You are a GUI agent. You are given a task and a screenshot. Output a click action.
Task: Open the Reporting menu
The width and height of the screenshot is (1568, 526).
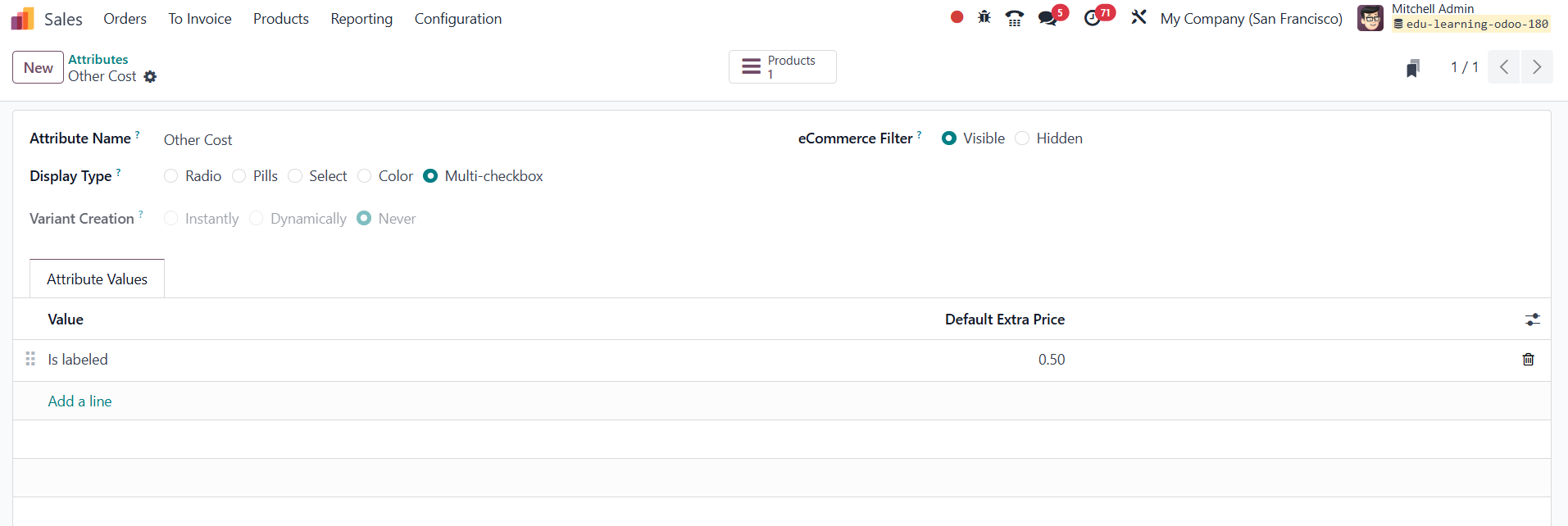pos(361,19)
